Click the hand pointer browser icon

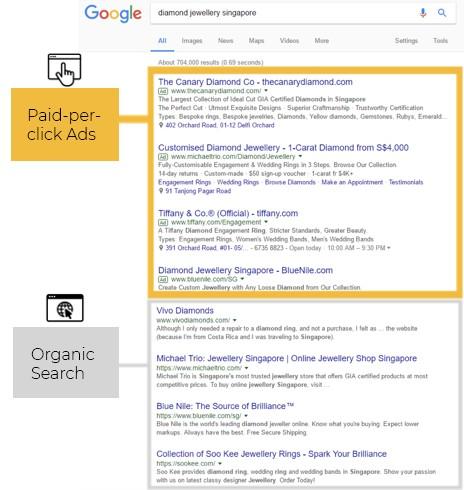pos(64,70)
